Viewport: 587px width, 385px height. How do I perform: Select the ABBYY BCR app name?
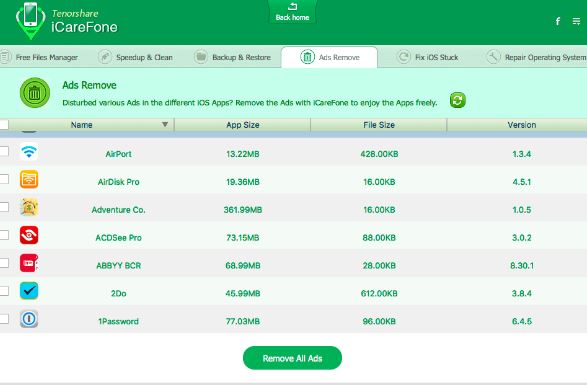[x=118, y=266]
